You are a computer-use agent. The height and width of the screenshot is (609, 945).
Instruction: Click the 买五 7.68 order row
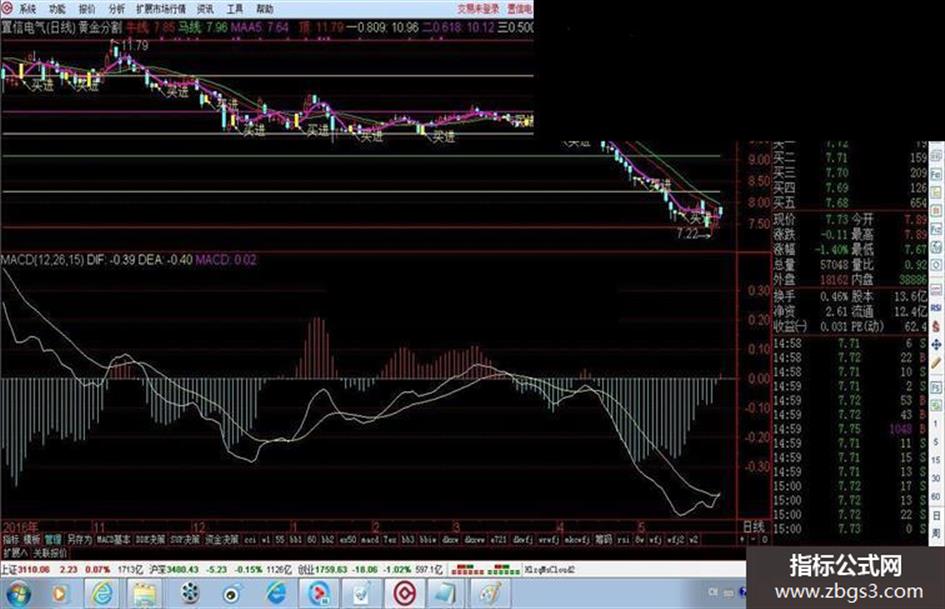click(x=850, y=203)
